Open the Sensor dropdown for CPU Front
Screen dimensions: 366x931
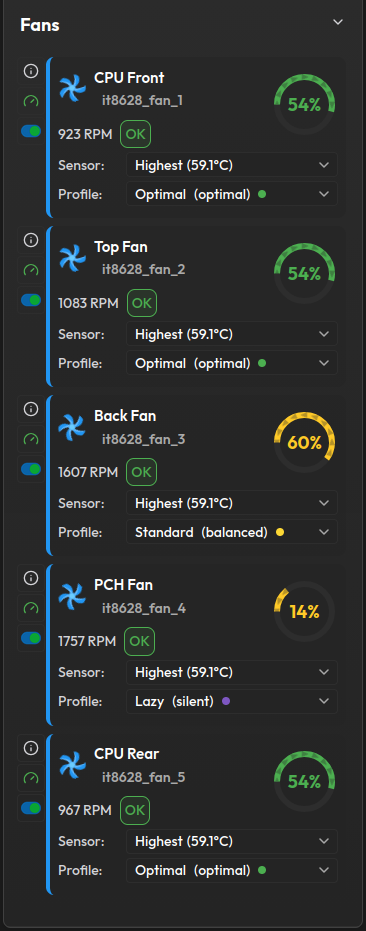pyautogui.click(x=232, y=165)
